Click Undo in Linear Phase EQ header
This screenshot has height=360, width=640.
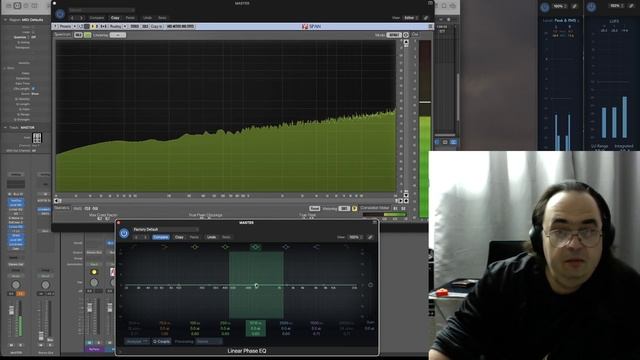pyautogui.click(x=211, y=237)
